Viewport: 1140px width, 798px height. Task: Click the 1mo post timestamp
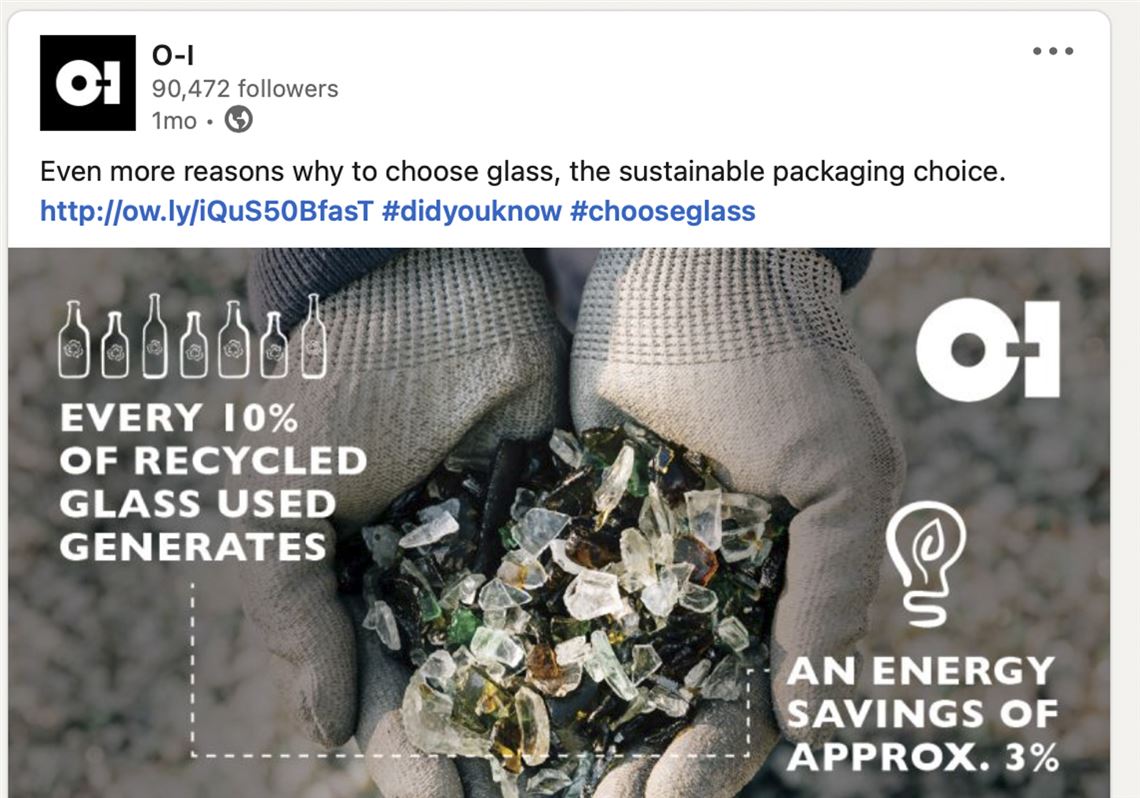coord(174,121)
